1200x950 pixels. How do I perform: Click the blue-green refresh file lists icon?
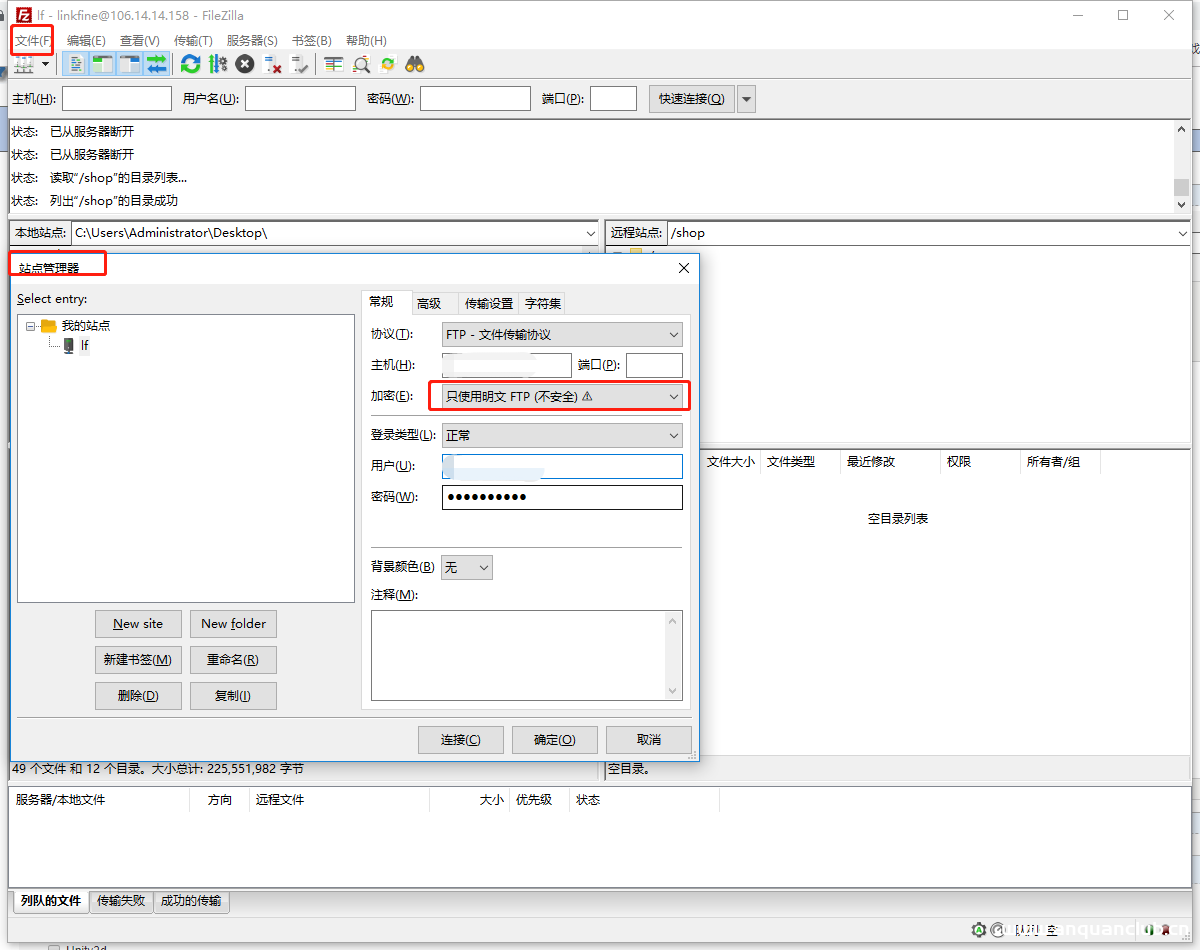tap(190, 64)
